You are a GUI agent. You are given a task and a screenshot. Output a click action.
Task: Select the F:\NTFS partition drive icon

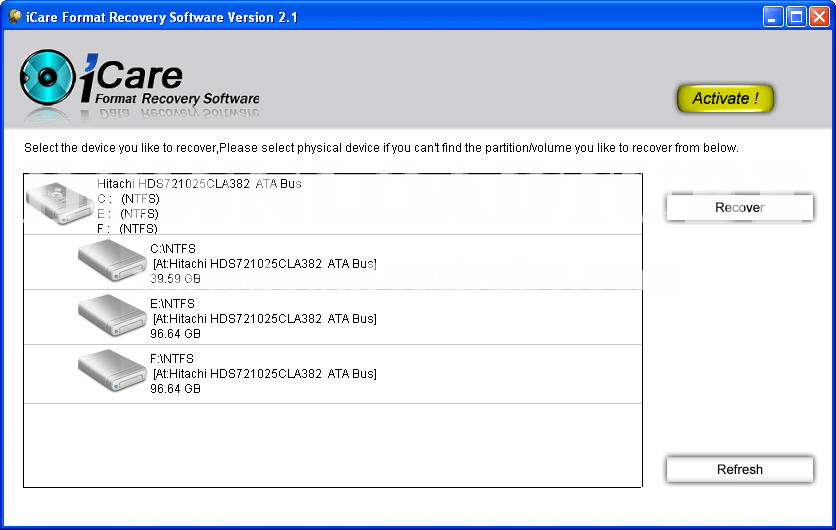pos(112,370)
